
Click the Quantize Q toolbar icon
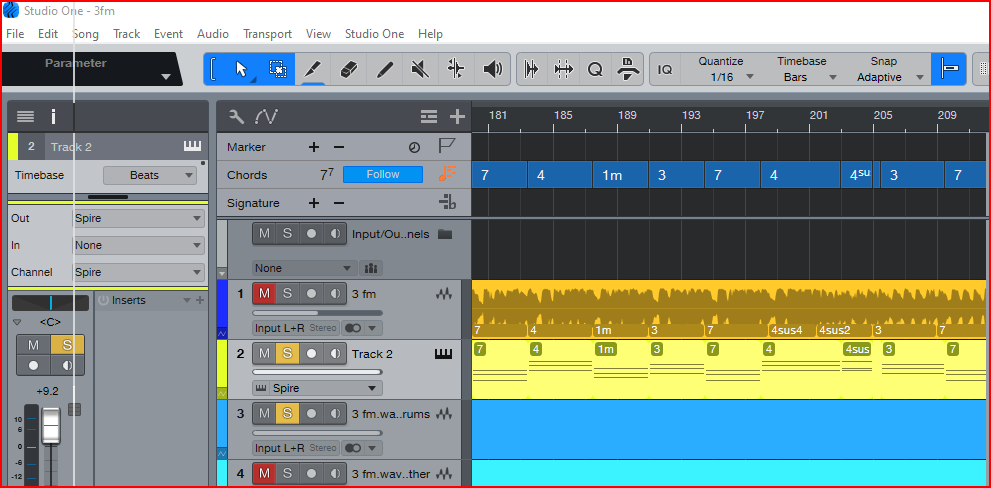click(595, 69)
